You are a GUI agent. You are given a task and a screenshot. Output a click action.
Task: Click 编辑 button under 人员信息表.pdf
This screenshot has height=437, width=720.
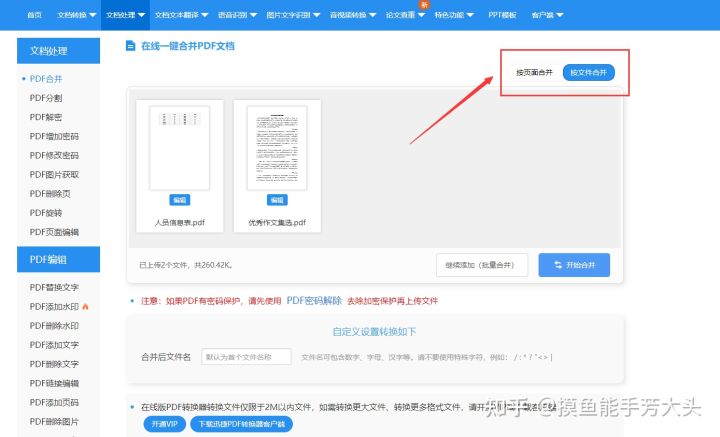click(180, 200)
